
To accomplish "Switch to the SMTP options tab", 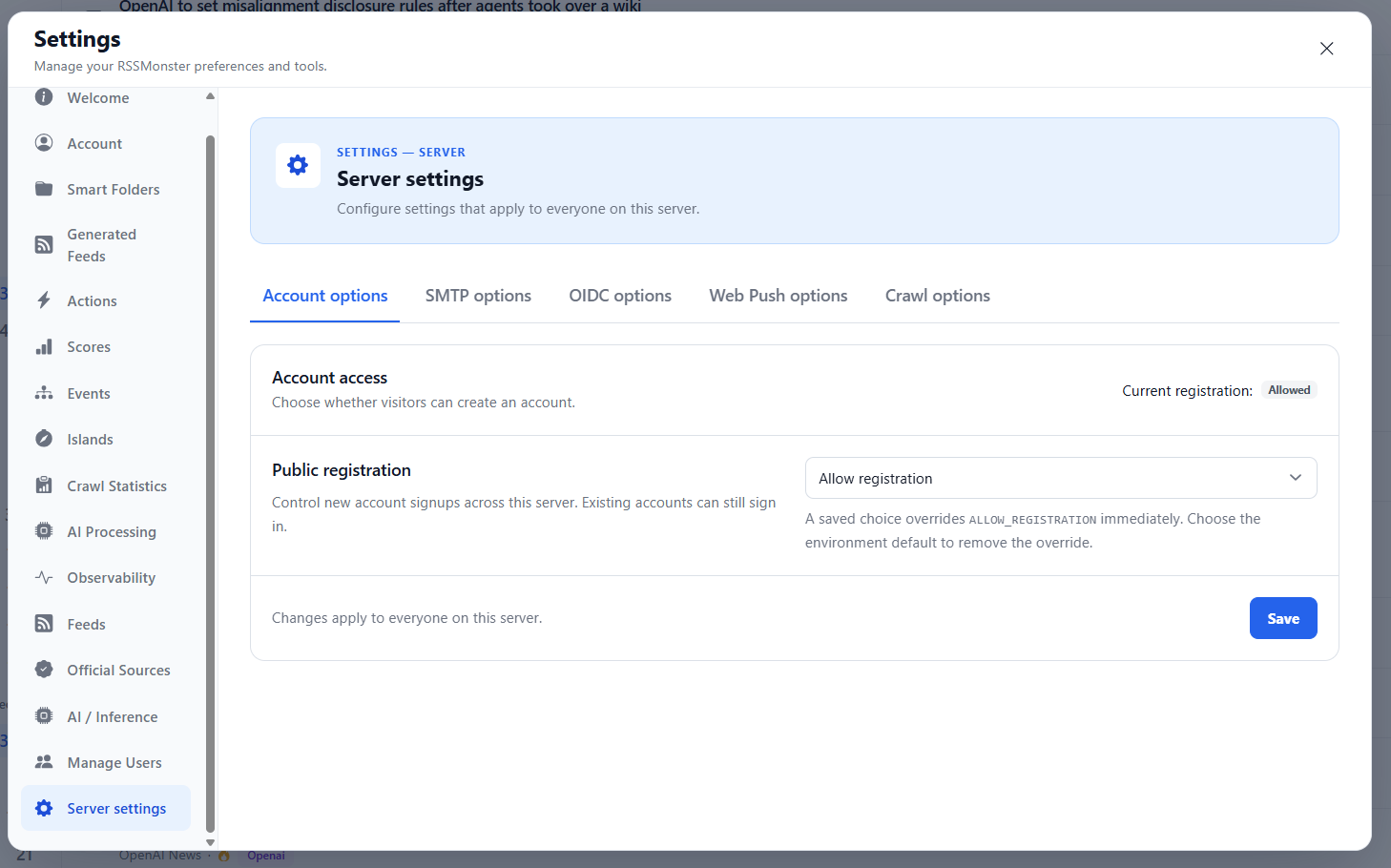I will (478, 296).
